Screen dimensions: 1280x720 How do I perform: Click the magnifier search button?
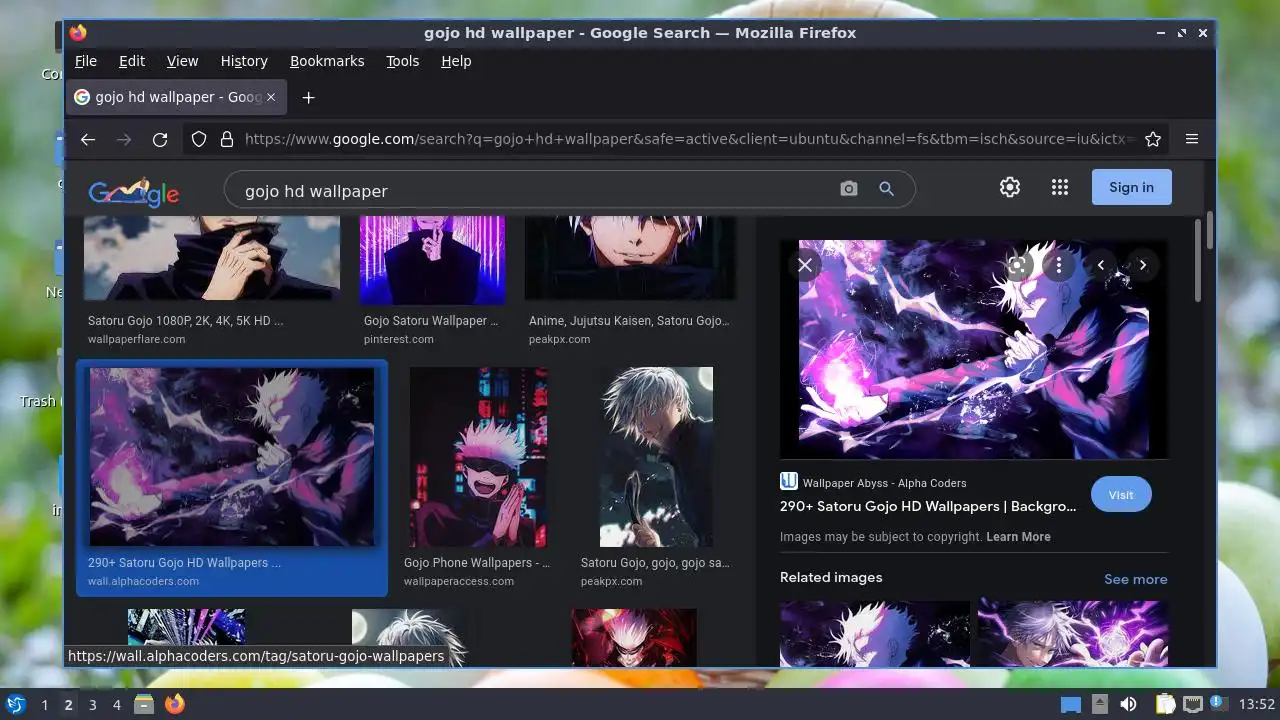[x=886, y=188]
